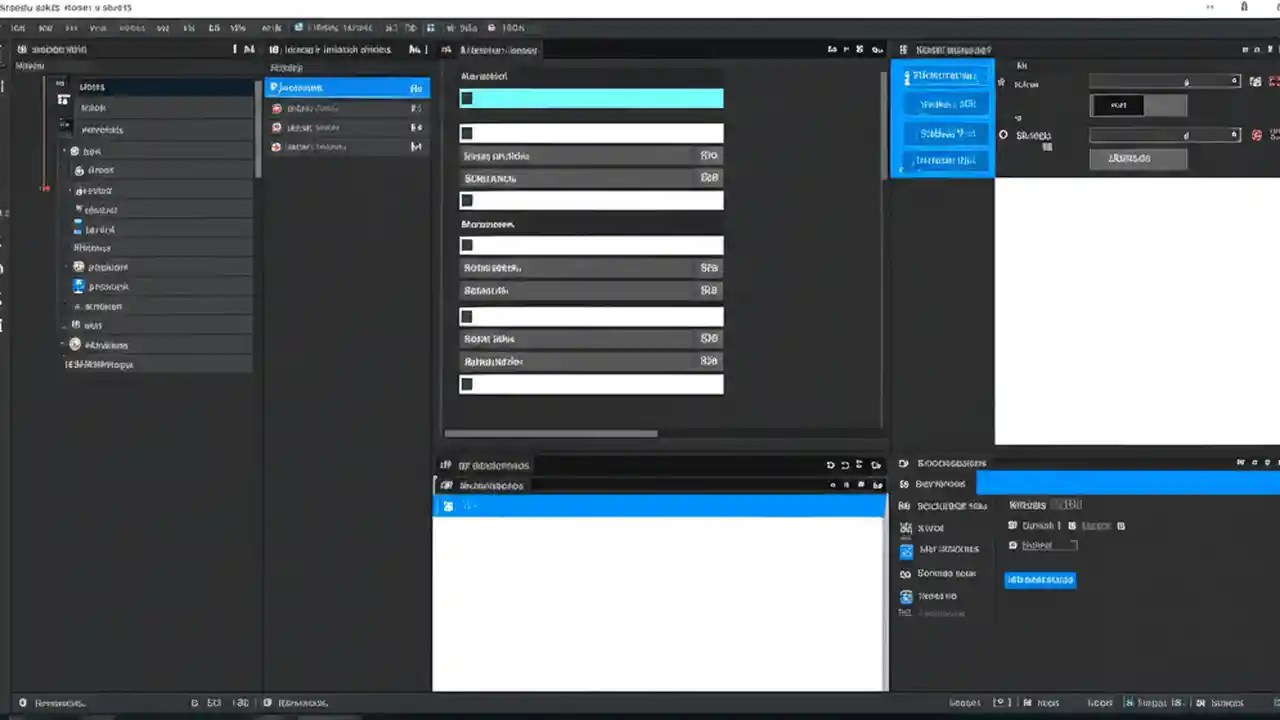Click the horizontal scrollbar under the channel strips

550,433
